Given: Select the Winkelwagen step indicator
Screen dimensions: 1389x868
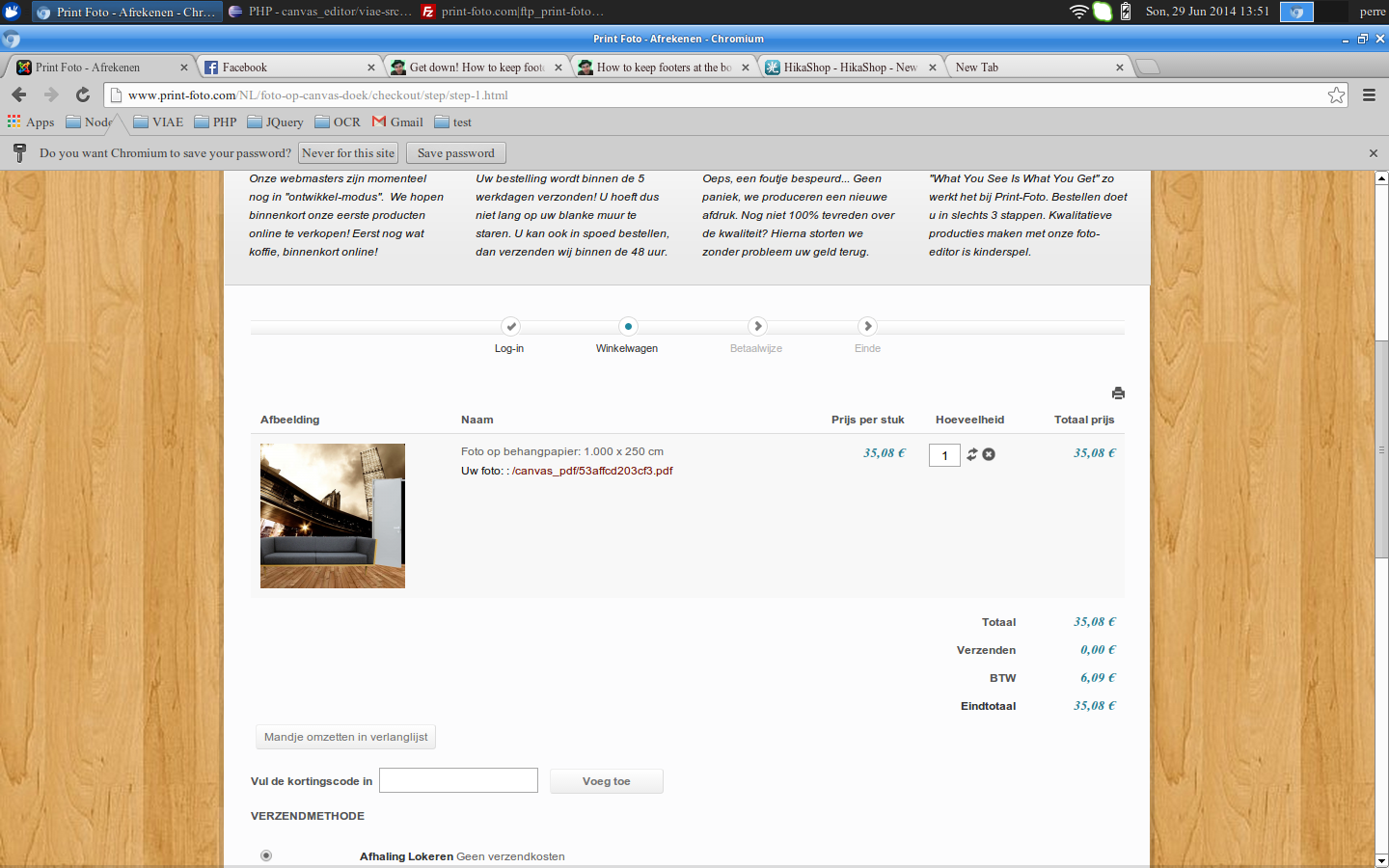Looking at the screenshot, I should [x=628, y=326].
